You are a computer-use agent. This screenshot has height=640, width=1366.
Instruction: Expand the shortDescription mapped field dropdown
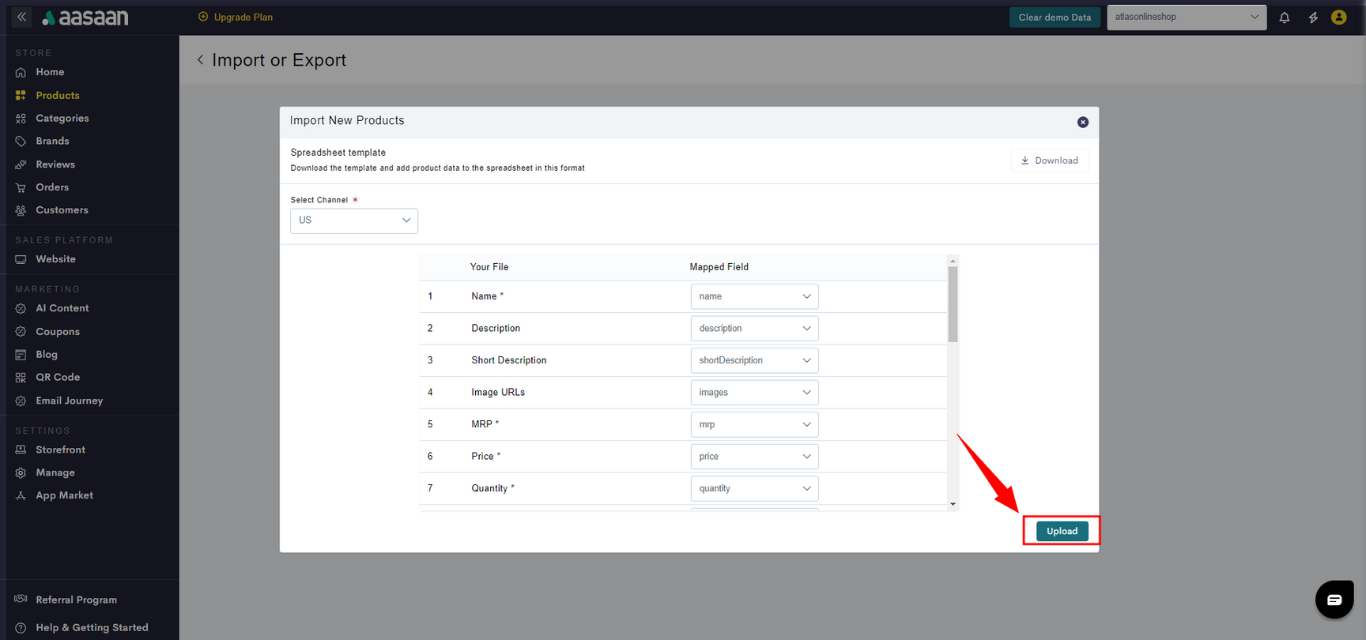click(x=754, y=360)
